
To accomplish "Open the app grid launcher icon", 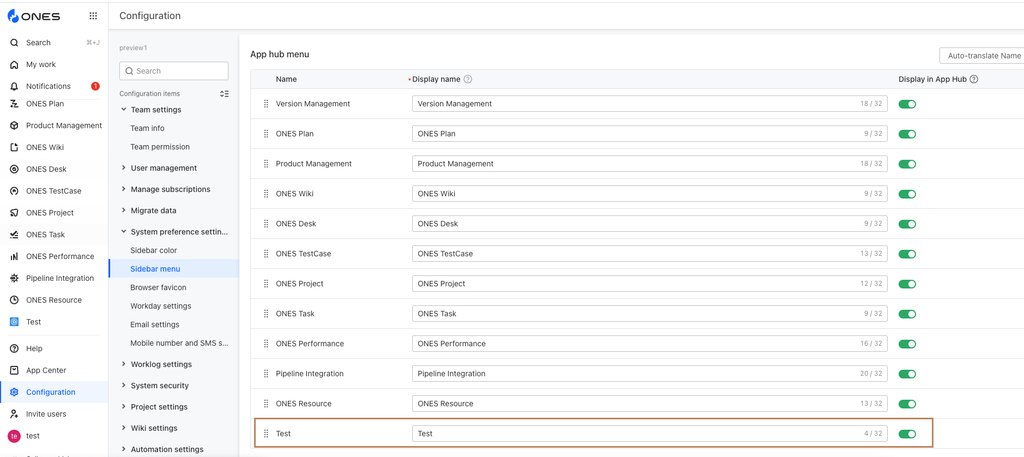I will coord(93,16).
